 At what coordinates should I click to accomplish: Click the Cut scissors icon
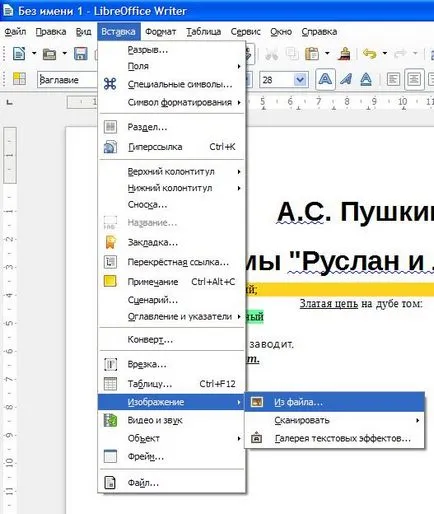[x=271, y=54]
